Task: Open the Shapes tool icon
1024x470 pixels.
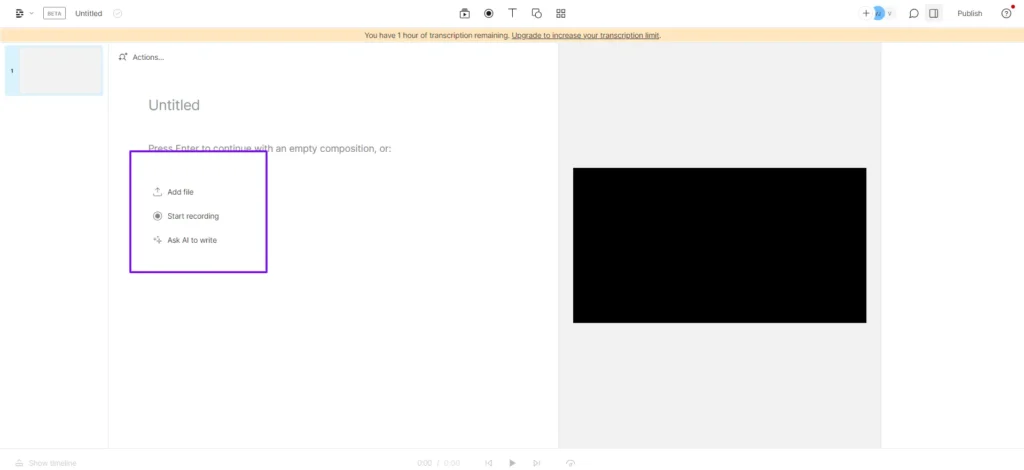Action: (x=537, y=13)
